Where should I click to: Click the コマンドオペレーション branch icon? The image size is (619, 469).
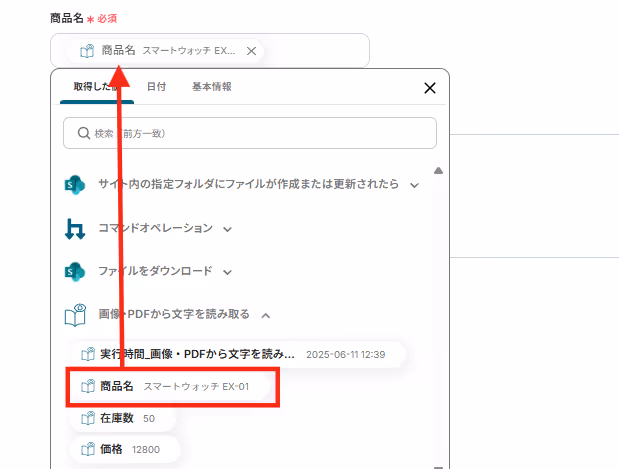pos(75,229)
